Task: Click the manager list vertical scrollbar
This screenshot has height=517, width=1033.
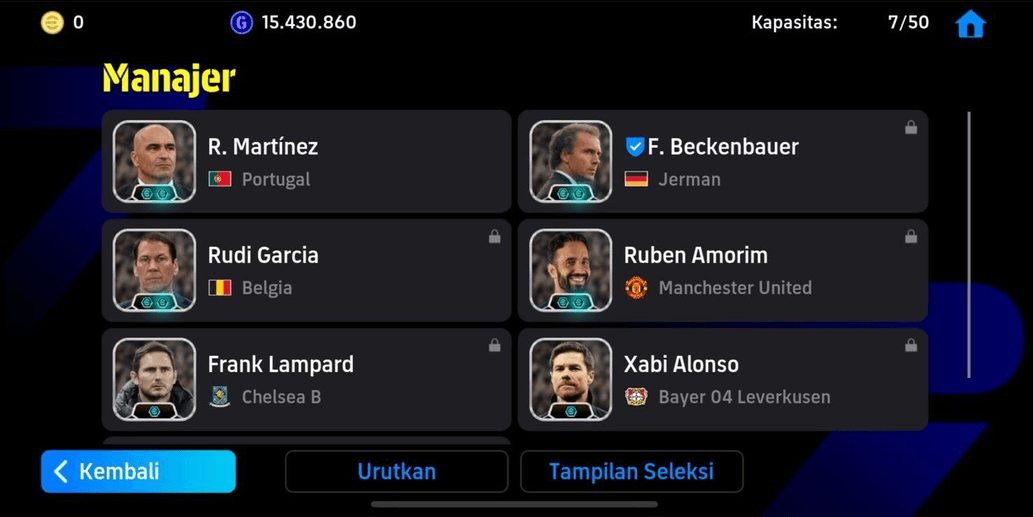Action: [x=968, y=245]
